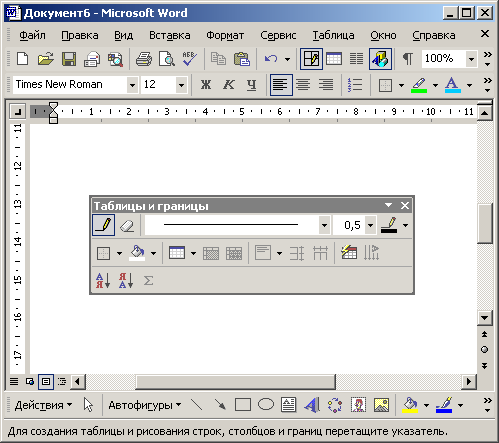This screenshot has width=499, height=443.
Task: Apply yellow fill color bucket in drawing toolbar
Action: coord(410,405)
